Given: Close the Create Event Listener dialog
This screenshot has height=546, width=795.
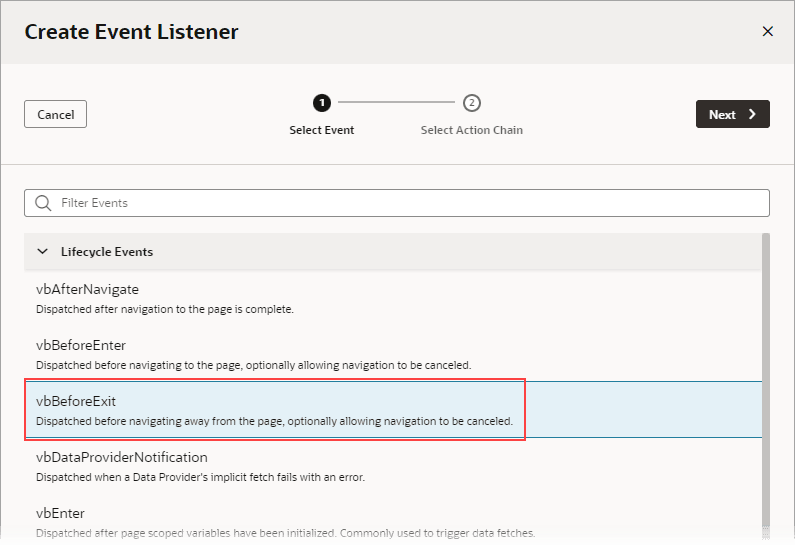Looking at the screenshot, I should pyautogui.click(x=768, y=31).
